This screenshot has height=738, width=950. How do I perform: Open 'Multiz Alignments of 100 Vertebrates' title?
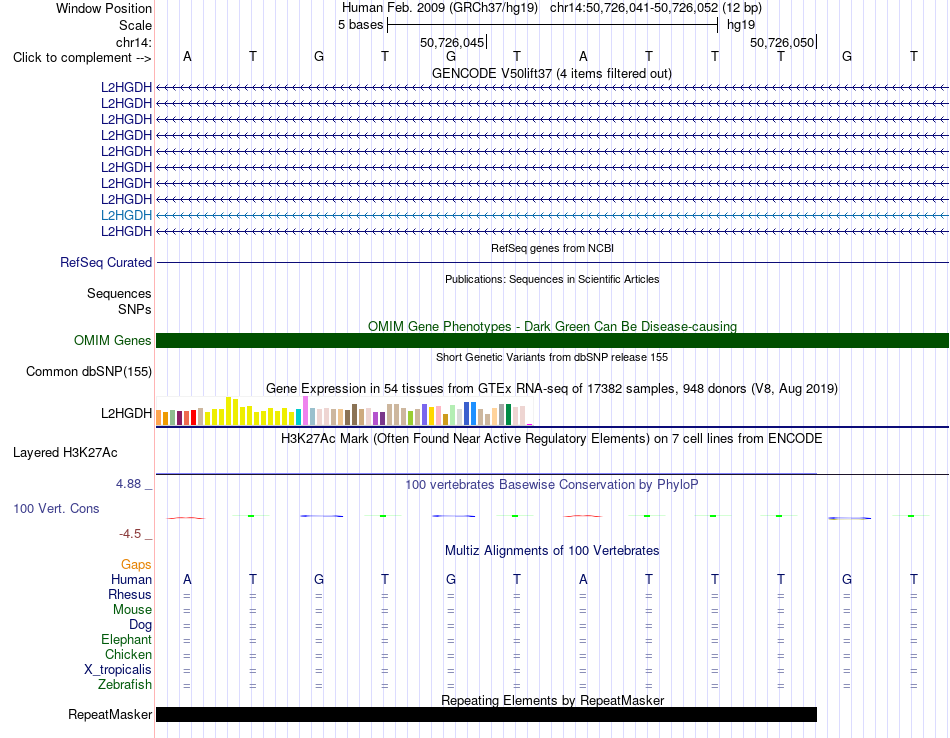click(552, 550)
